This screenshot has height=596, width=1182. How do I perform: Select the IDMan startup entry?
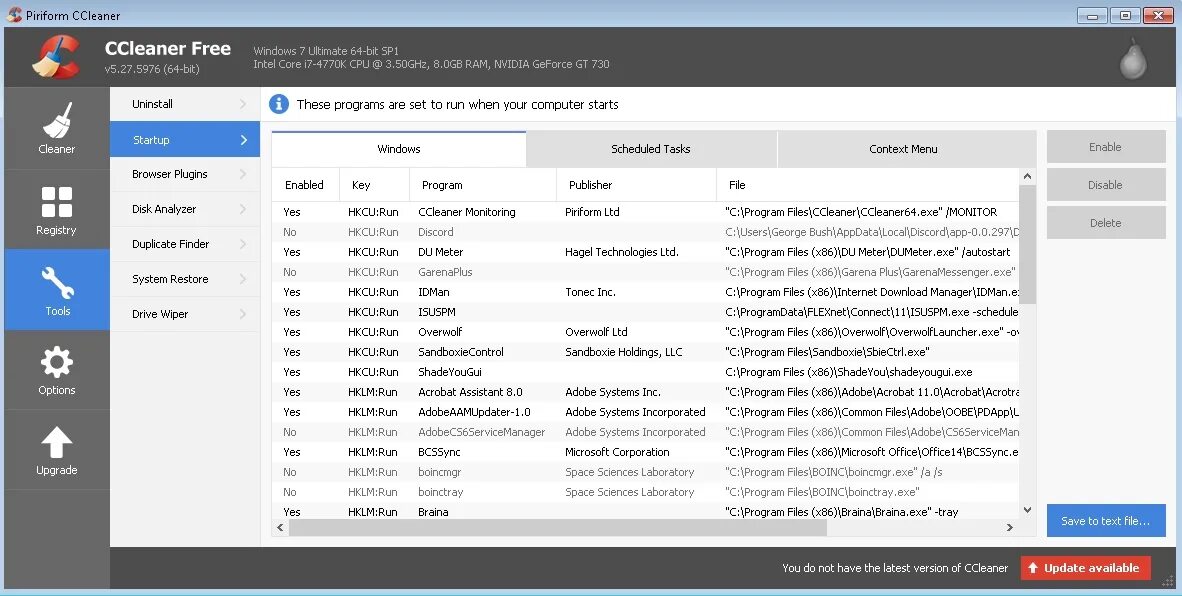click(645, 292)
